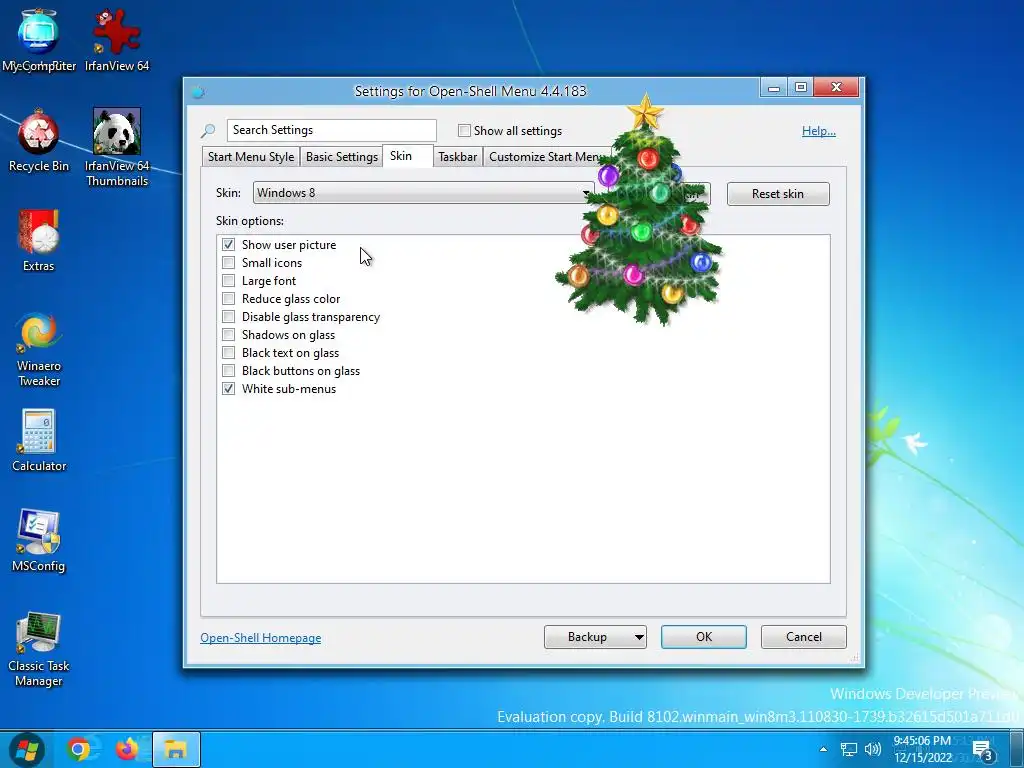Toggle the Show all settings checkbox

pyautogui.click(x=464, y=131)
